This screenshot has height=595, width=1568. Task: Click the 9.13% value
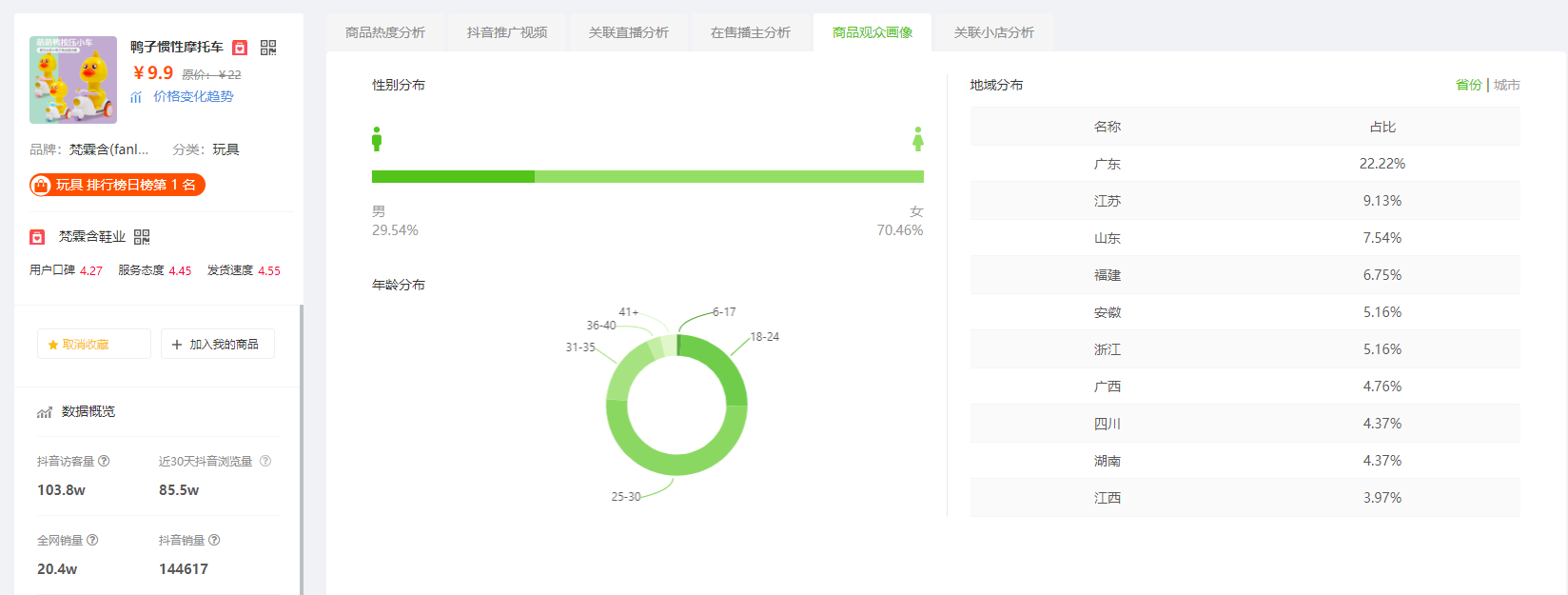1382,201
